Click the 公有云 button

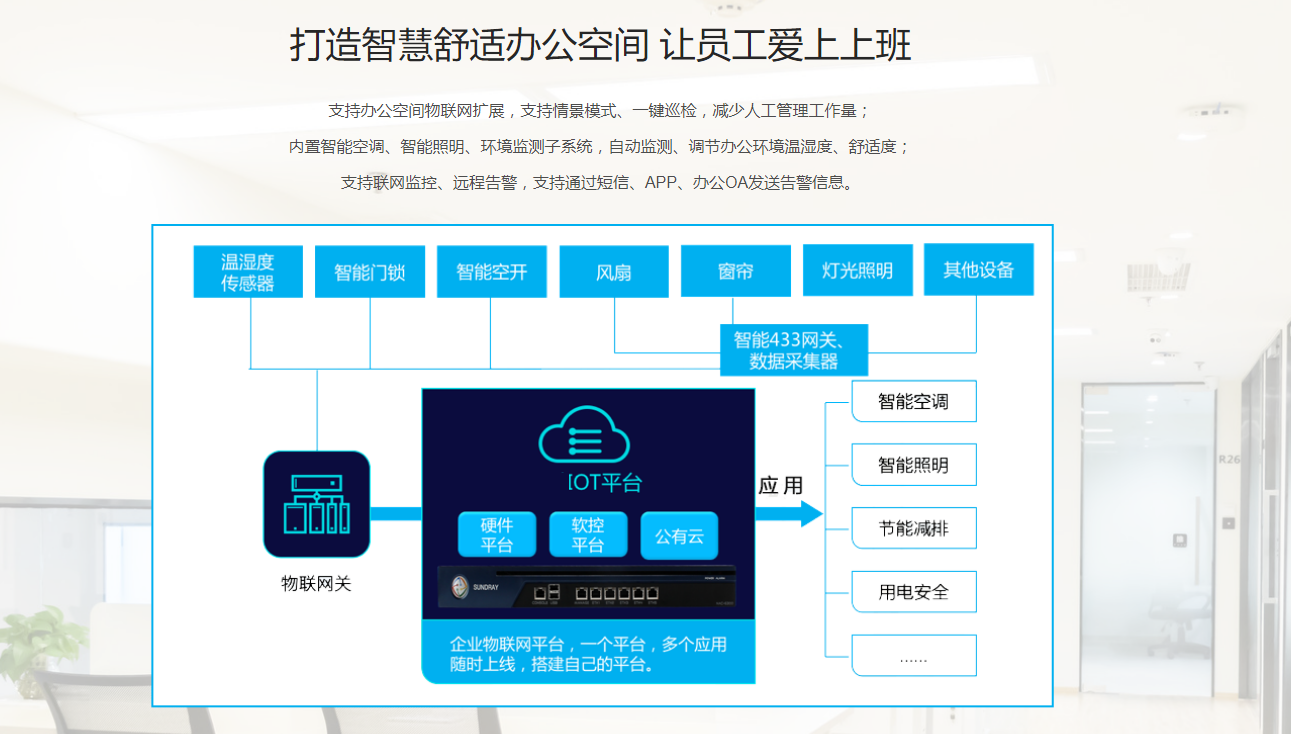[x=679, y=536]
